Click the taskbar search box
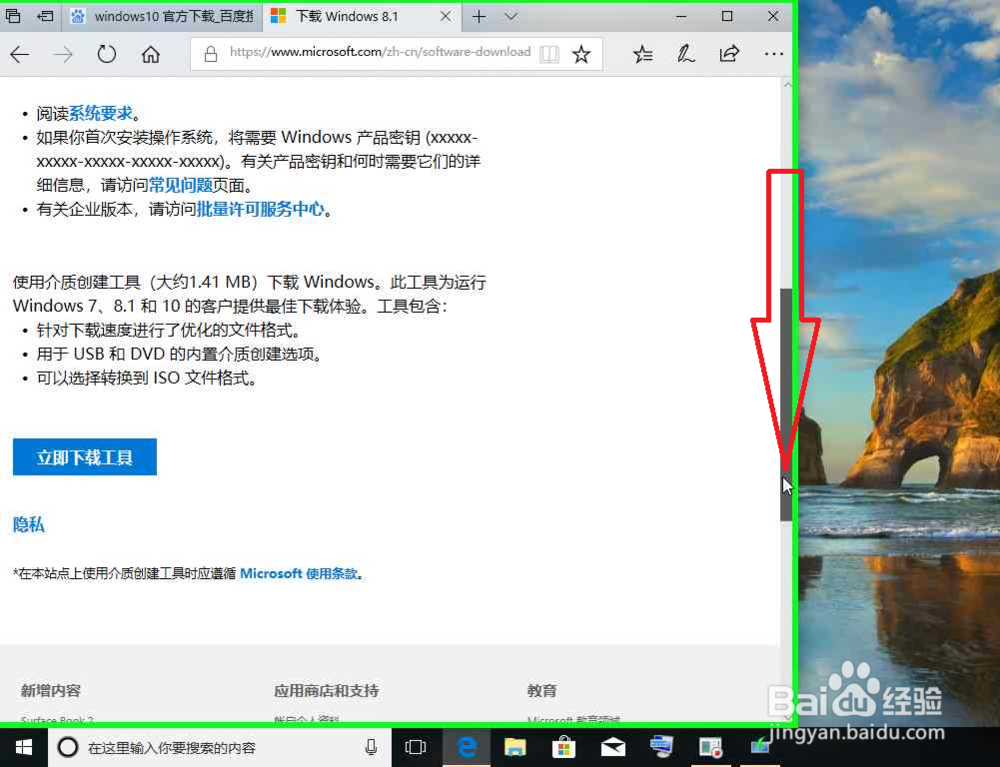Screen dimensions: 1000x767 (x=220, y=747)
